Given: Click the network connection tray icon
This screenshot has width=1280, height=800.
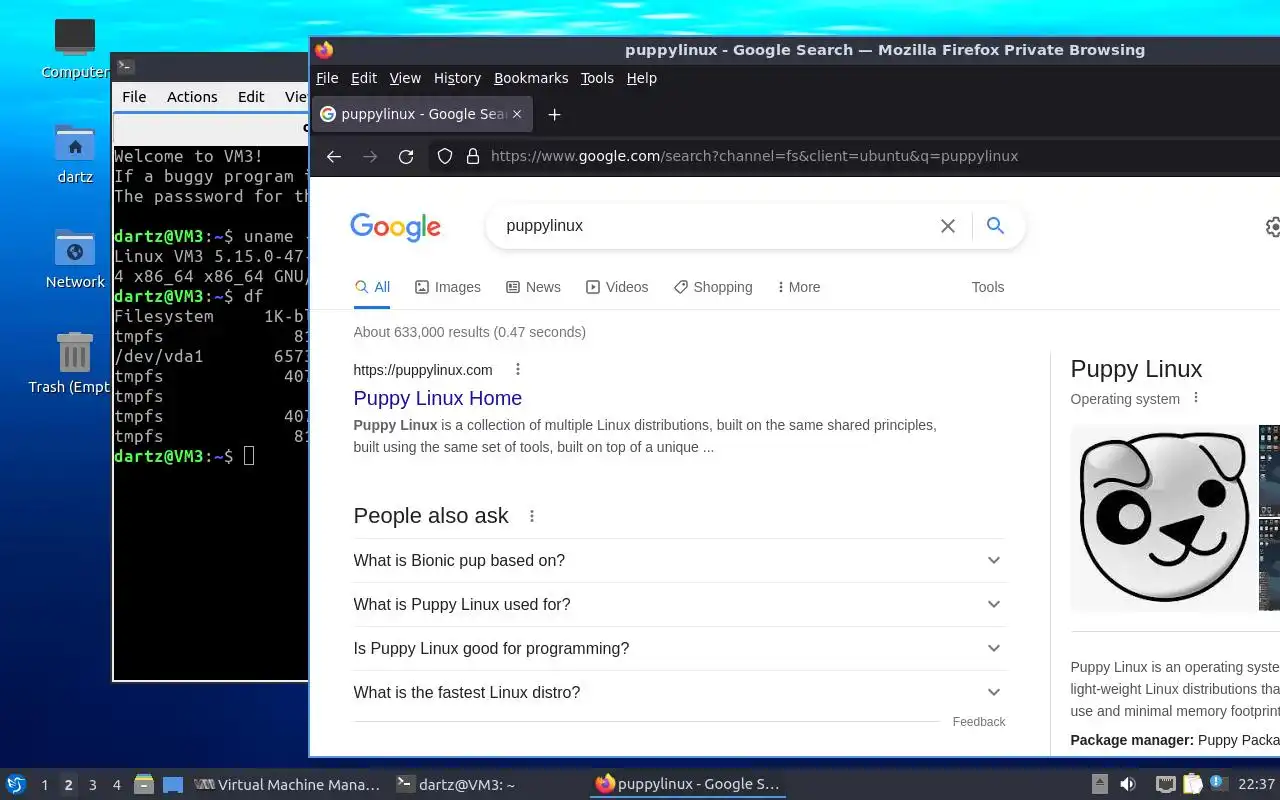Looking at the screenshot, I should tap(1165, 784).
